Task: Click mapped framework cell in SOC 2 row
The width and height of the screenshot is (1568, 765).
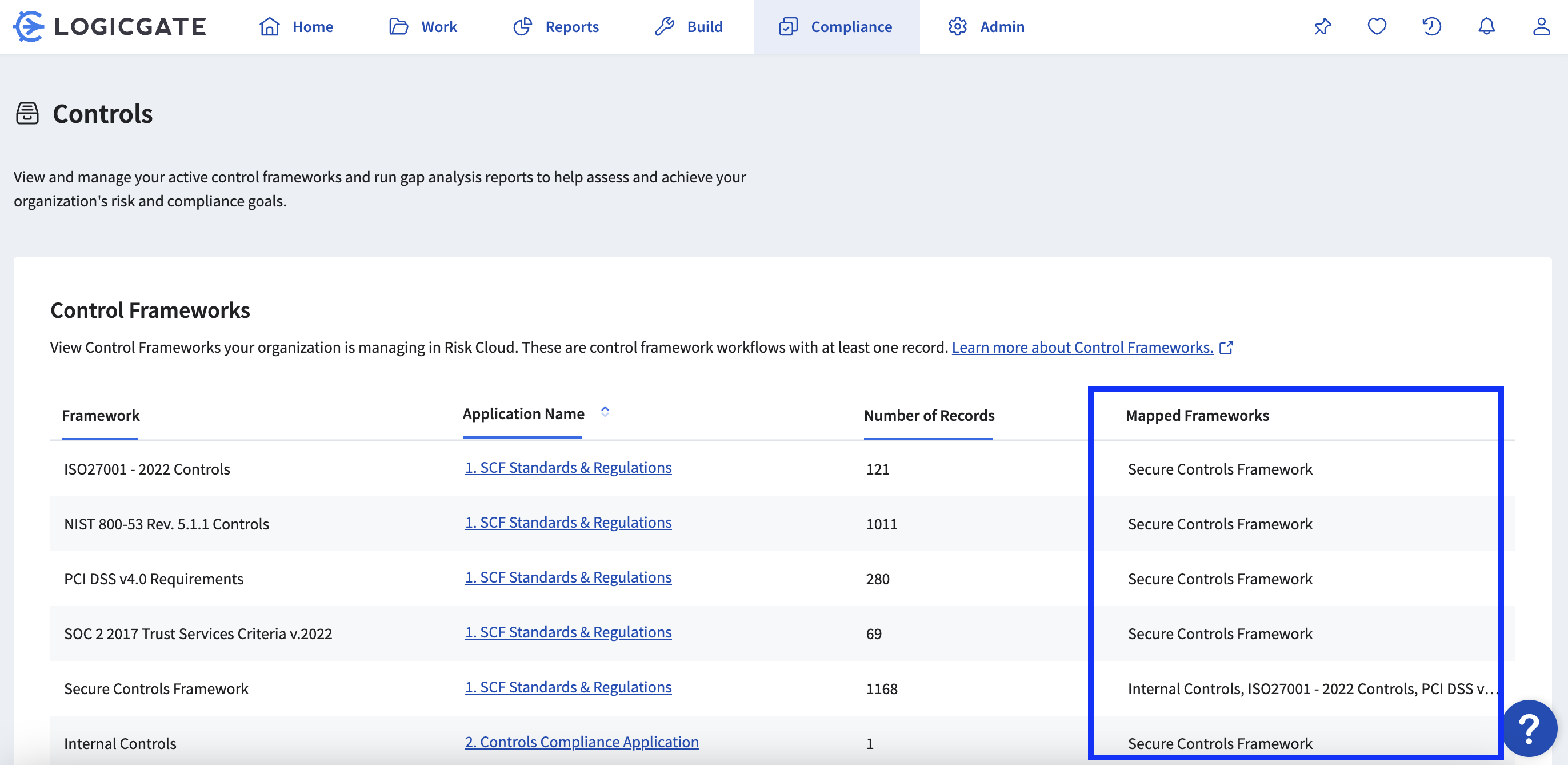Action: pyautogui.click(x=1220, y=634)
